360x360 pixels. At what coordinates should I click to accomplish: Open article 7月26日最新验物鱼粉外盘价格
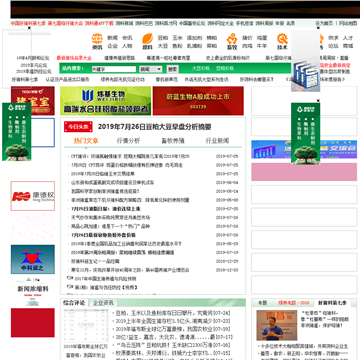tap(103, 235)
